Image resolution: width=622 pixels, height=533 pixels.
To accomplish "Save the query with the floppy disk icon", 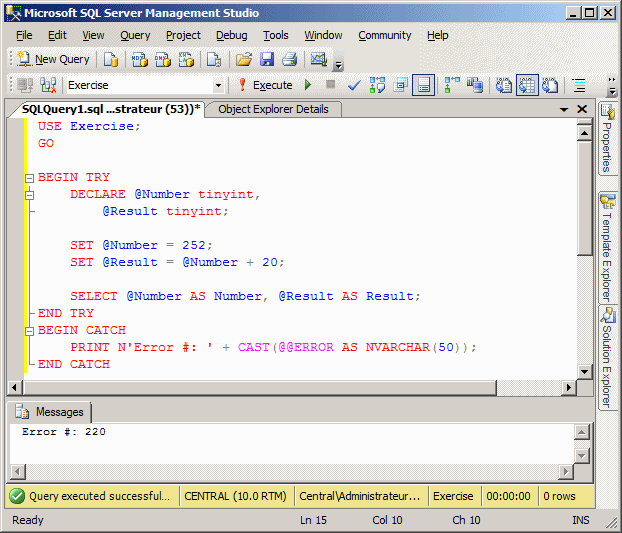I will [x=267, y=59].
